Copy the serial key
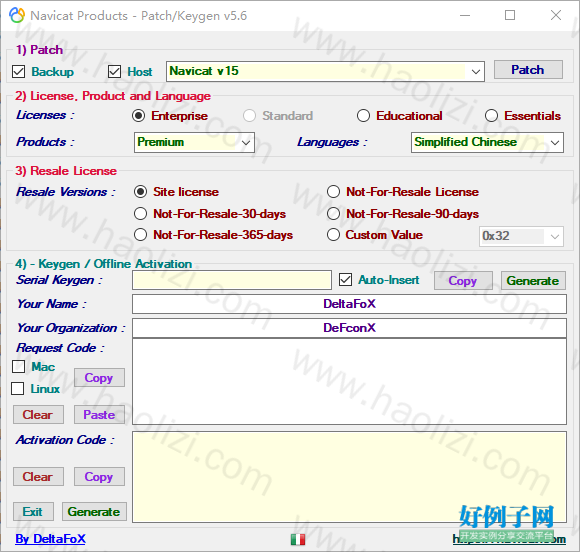The width and height of the screenshot is (580, 552). click(x=463, y=280)
